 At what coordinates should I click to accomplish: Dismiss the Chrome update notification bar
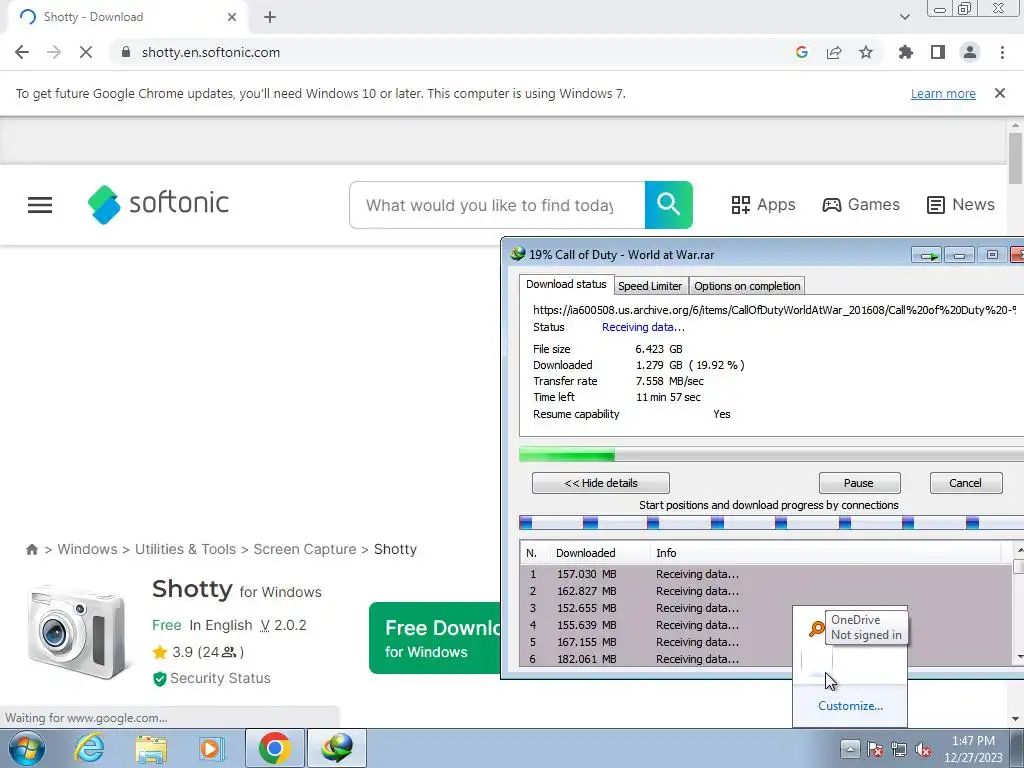click(1000, 93)
